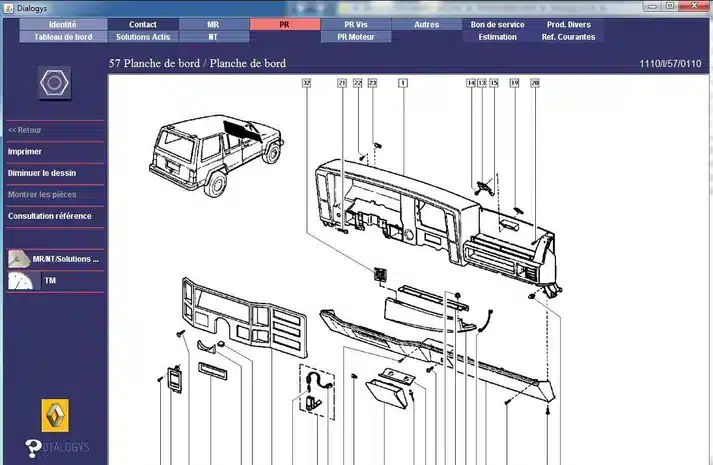Open the Dialogys help question mark icon
The image size is (713, 465).
click(x=33, y=448)
